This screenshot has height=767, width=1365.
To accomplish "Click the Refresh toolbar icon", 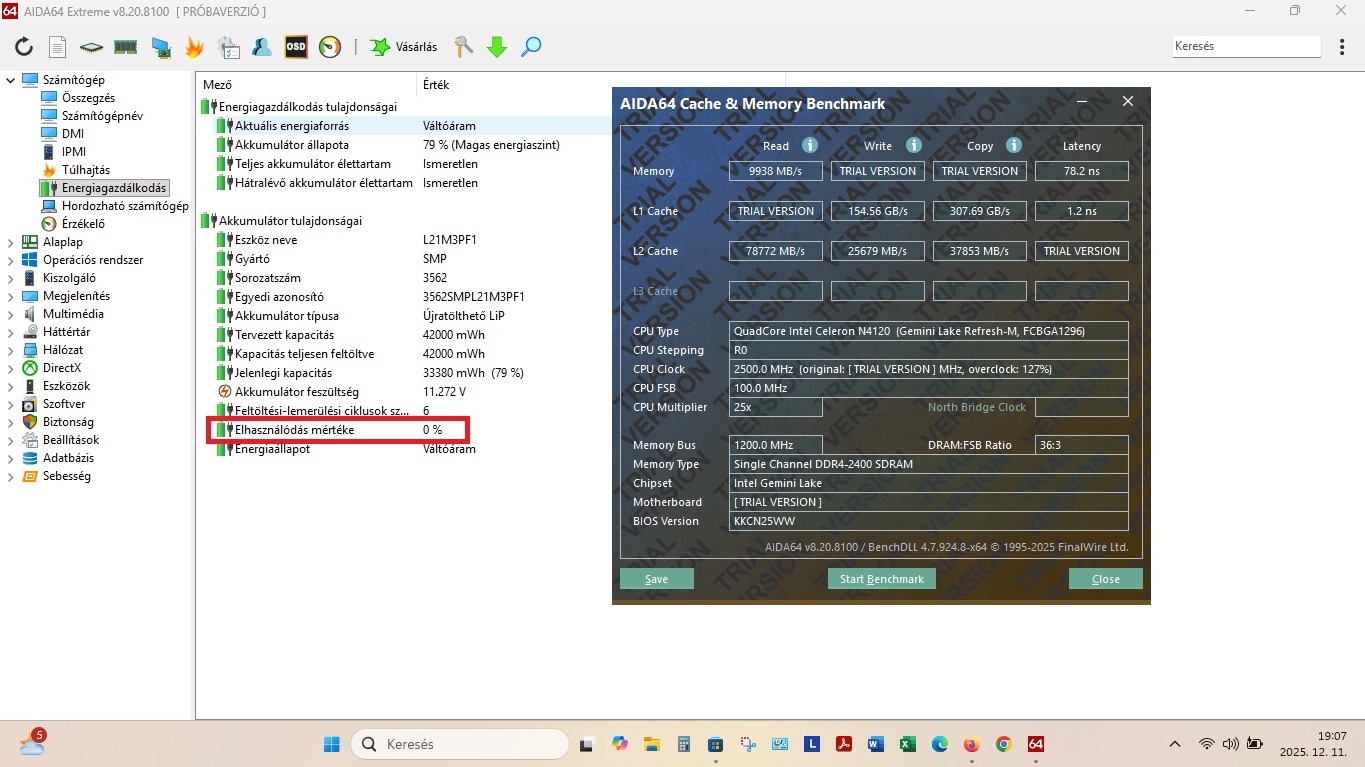I will click(x=24, y=47).
